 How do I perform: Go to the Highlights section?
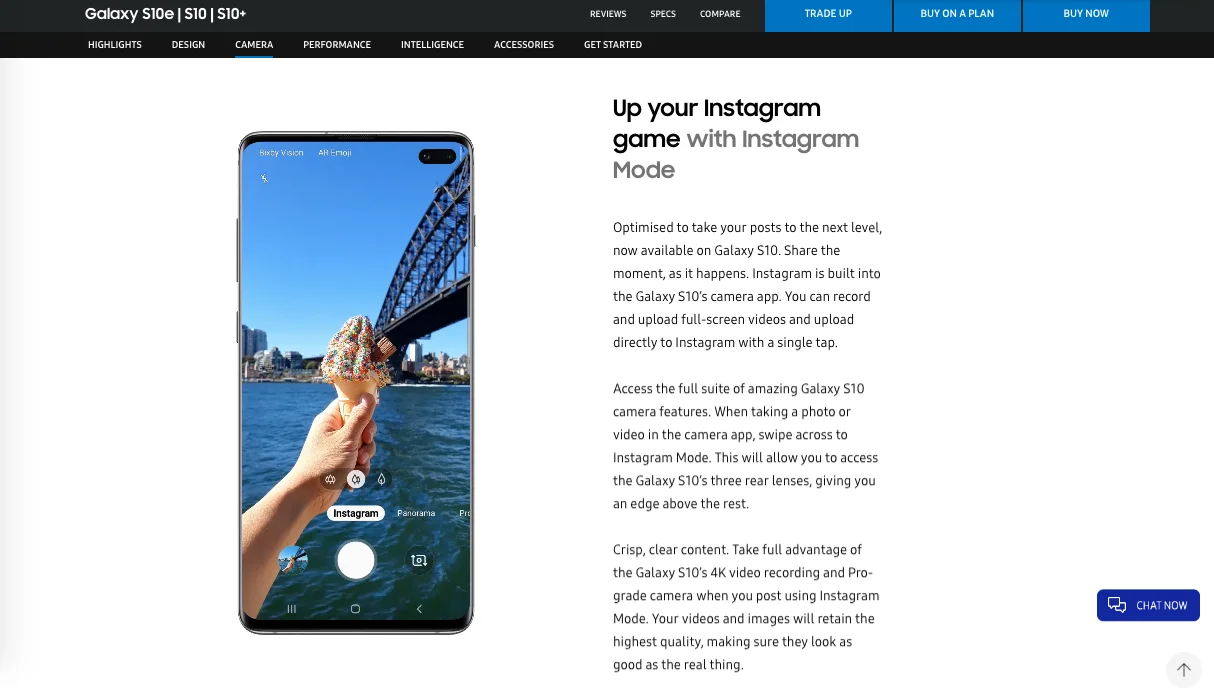[115, 45]
